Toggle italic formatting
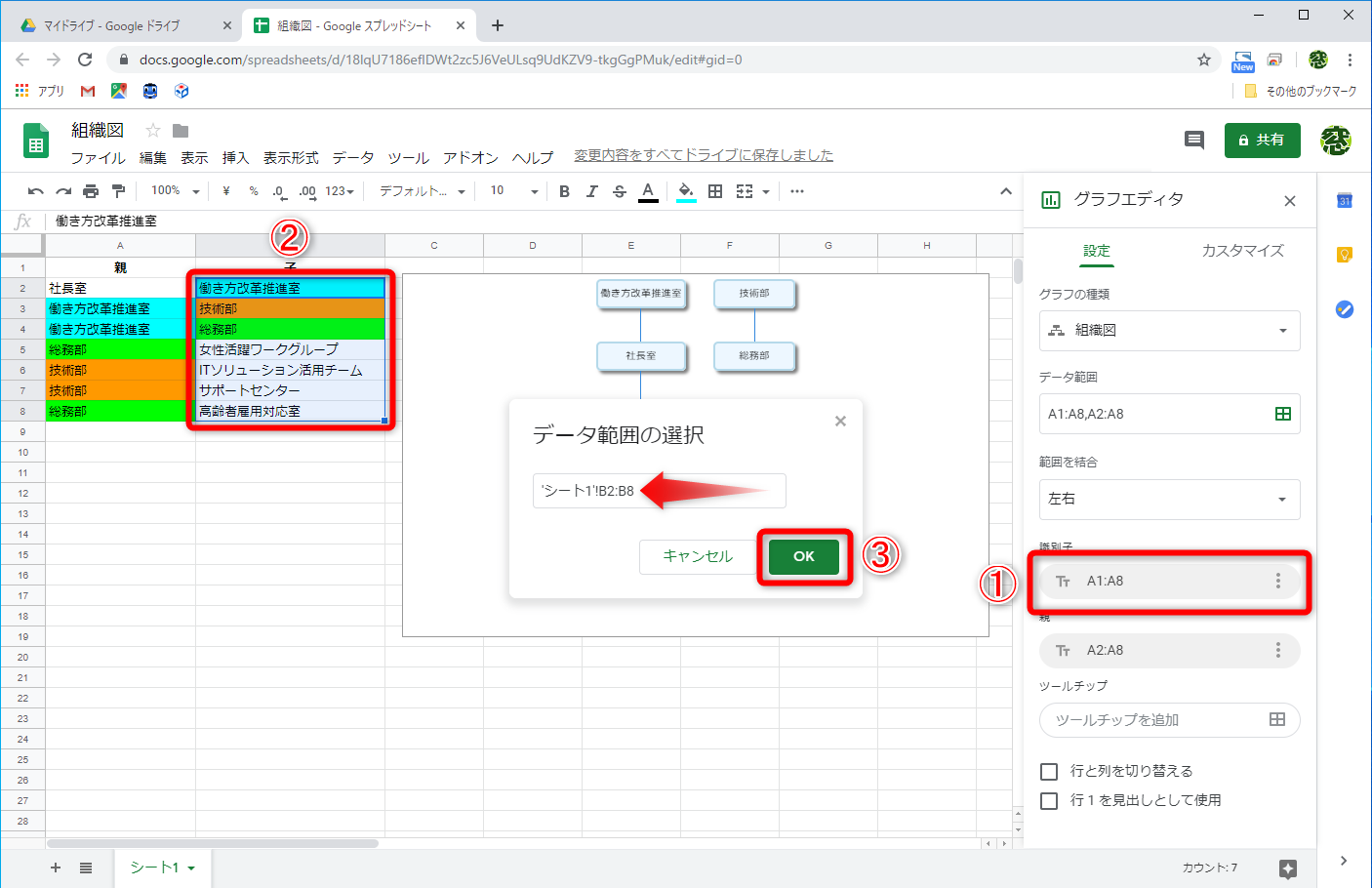The image size is (1372, 888). pyautogui.click(x=591, y=191)
